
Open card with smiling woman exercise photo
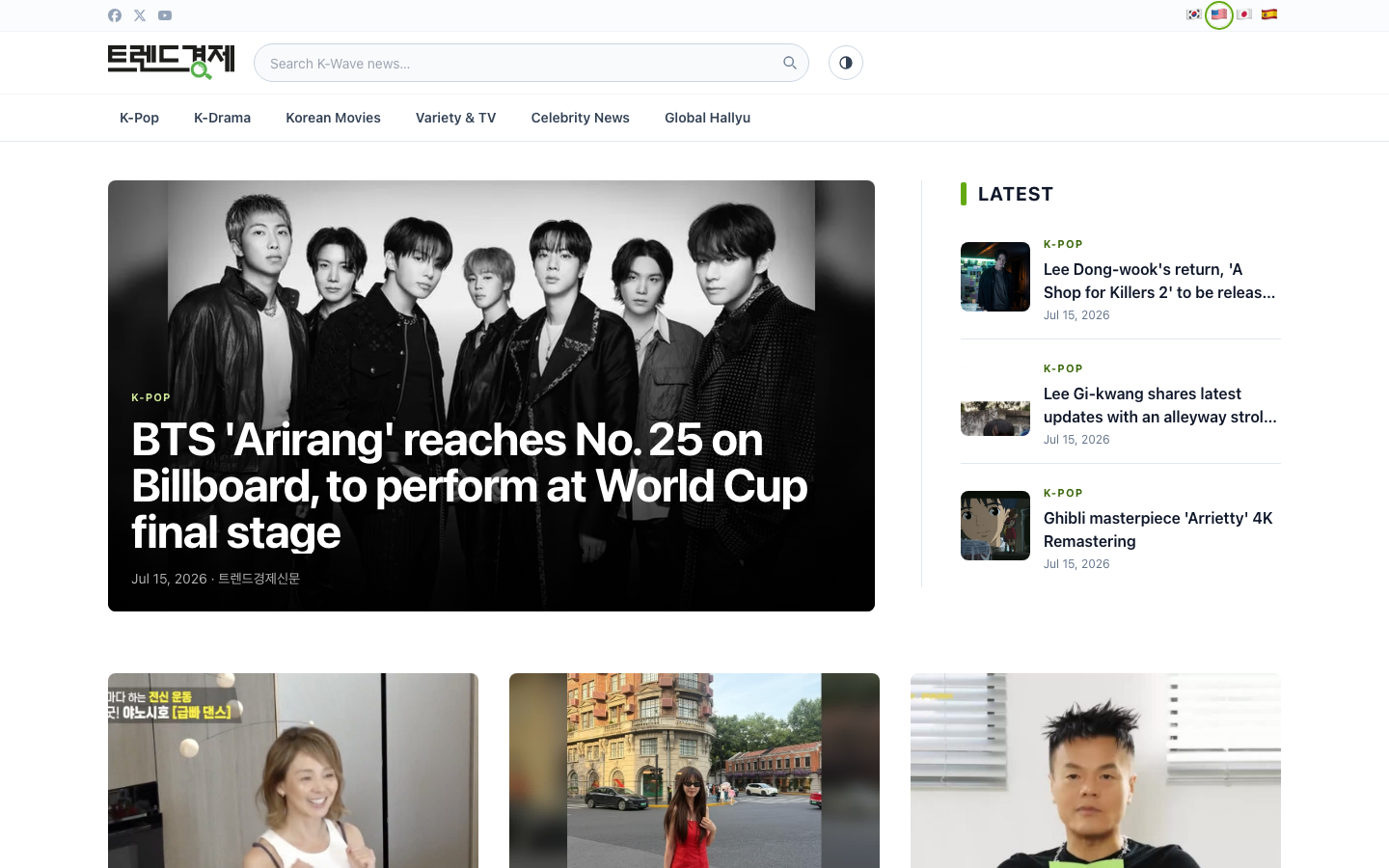(293, 771)
